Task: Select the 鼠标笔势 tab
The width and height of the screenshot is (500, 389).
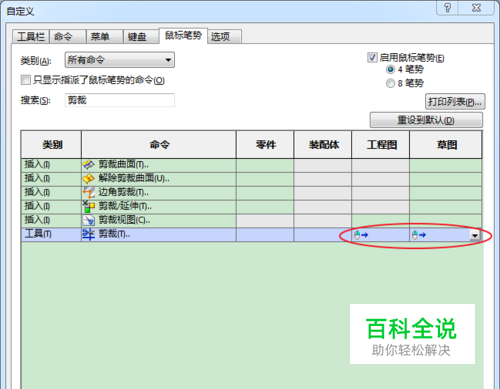Action: (x=183, y=35)
